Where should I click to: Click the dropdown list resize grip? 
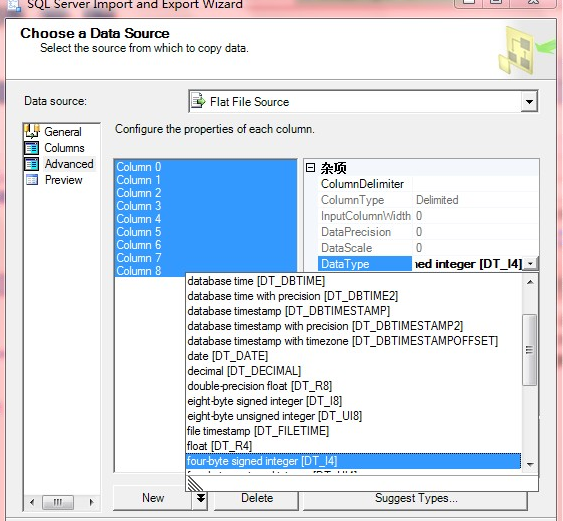pos(195,483)
